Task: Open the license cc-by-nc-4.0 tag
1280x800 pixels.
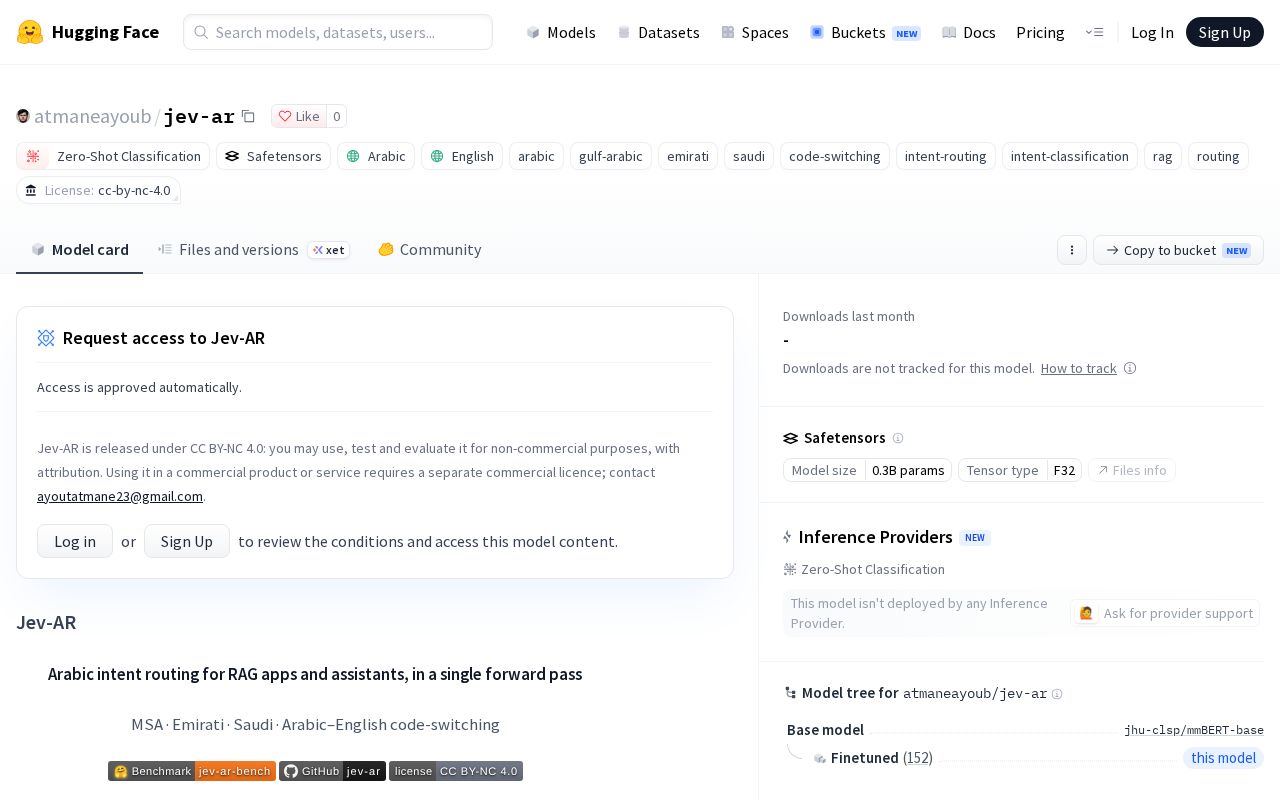Action: (x=98, y=190)
